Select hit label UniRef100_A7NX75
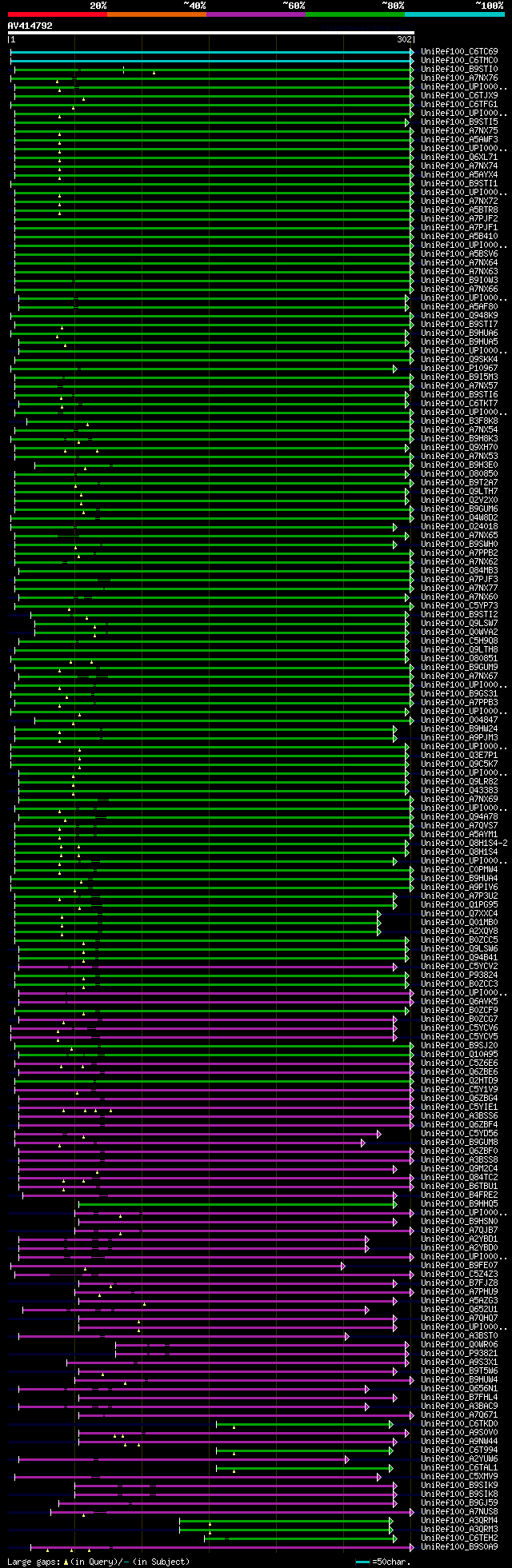Viewport: 512px width, 1568px height. click(x=459, y=131)
